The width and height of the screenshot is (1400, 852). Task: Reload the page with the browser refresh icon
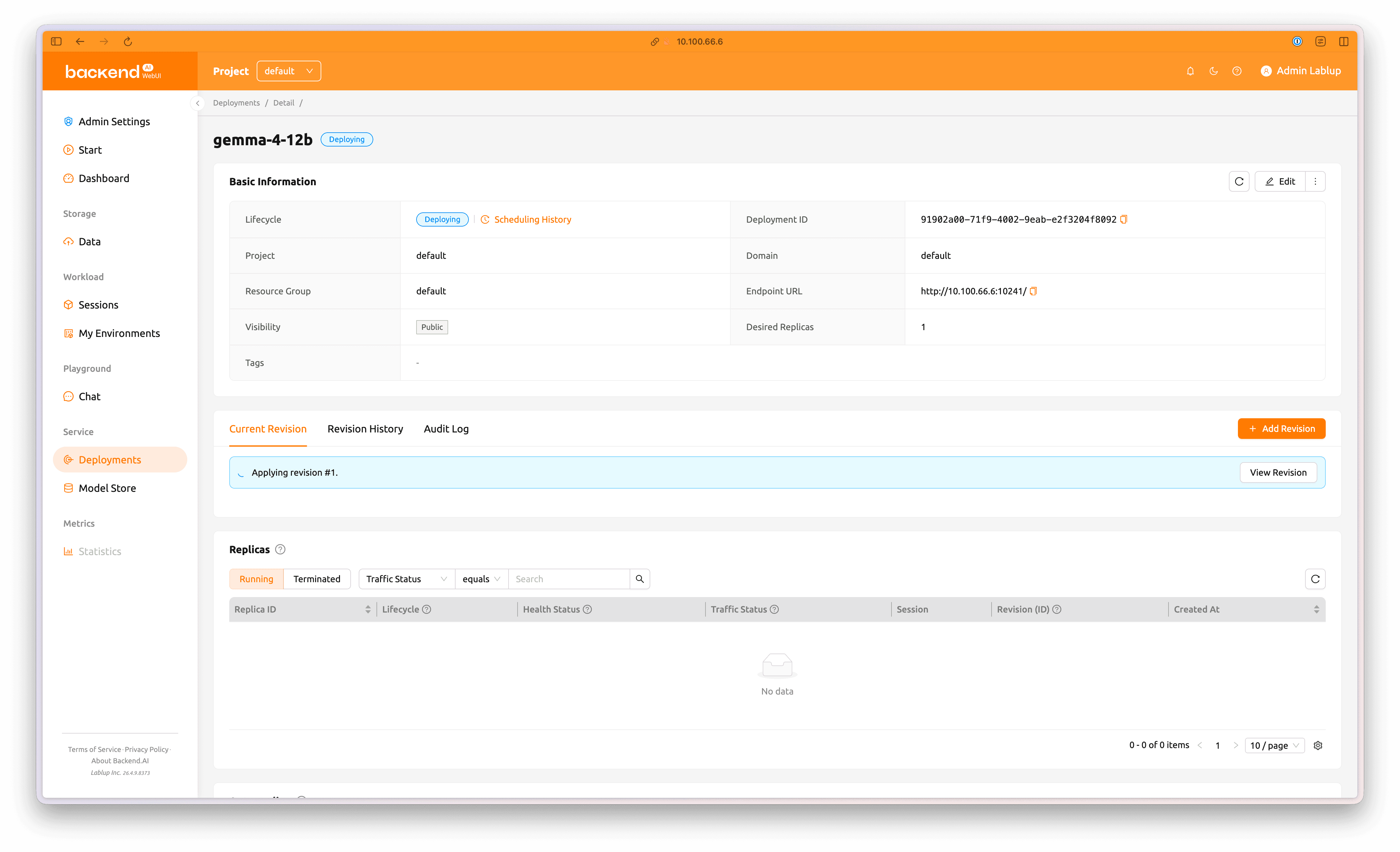point(128,41)
